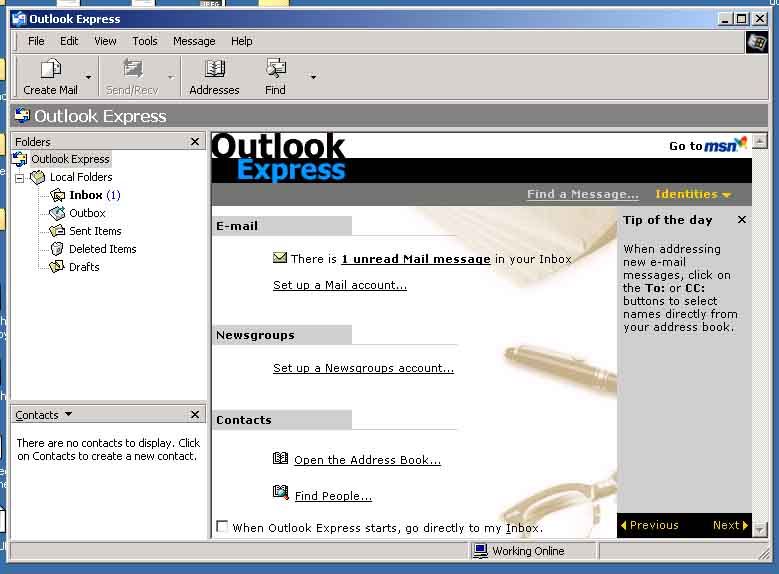Click the Local Folders icon
This screenshot has height=574, width=779.
click(x=37, y=177)
